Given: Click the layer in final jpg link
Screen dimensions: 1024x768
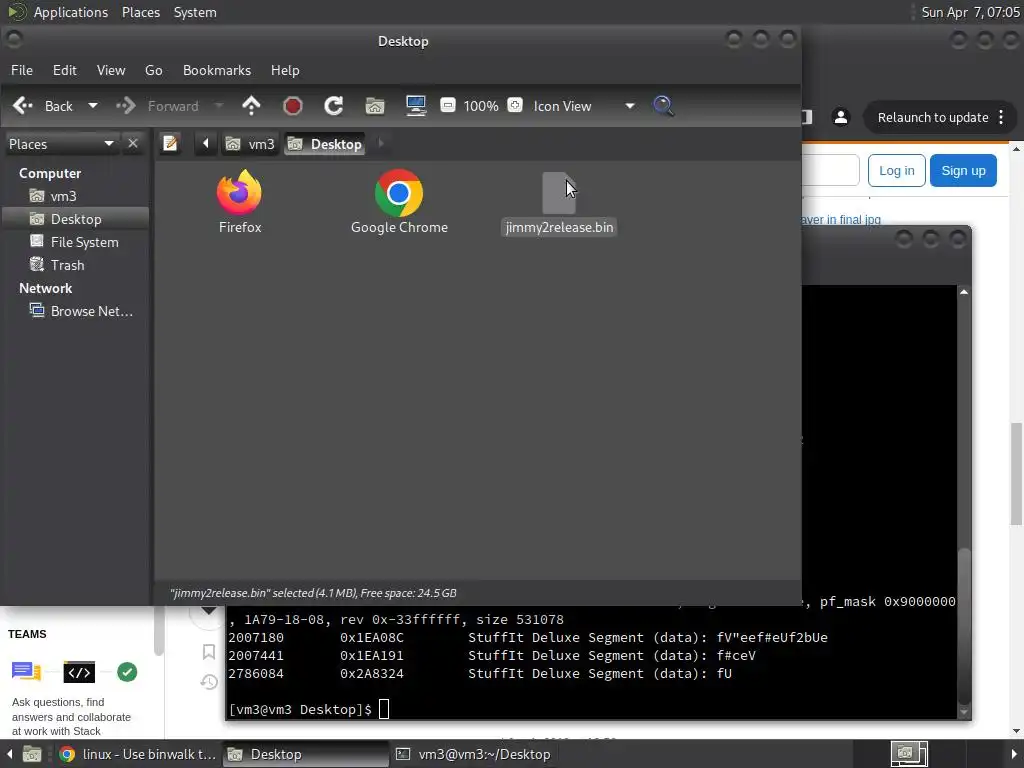Looking at the screenshot, I should pos(841,219).
